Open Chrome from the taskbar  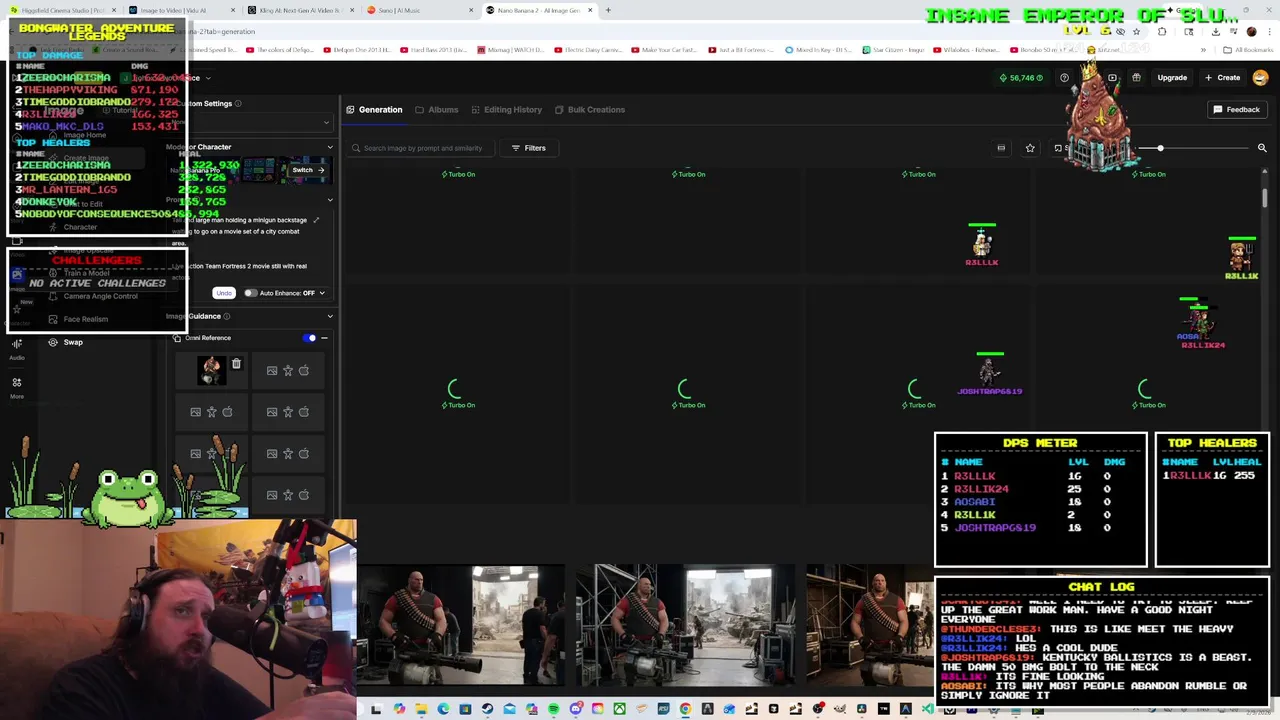685,709
